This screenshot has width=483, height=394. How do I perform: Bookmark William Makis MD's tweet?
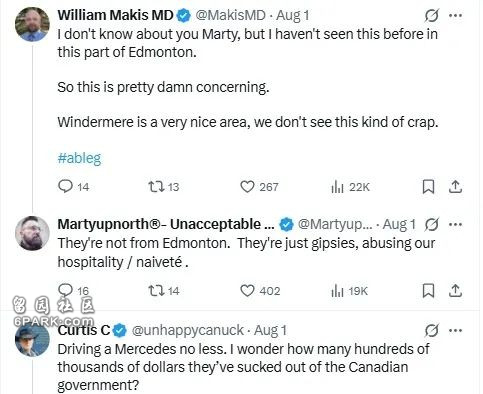click(x=428, y=187)
